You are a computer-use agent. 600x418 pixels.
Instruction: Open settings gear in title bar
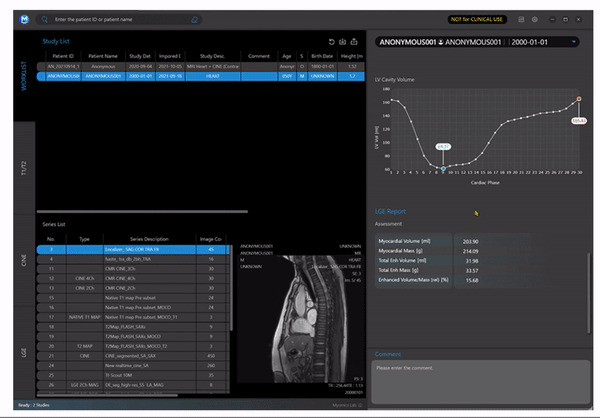(535, 19)
